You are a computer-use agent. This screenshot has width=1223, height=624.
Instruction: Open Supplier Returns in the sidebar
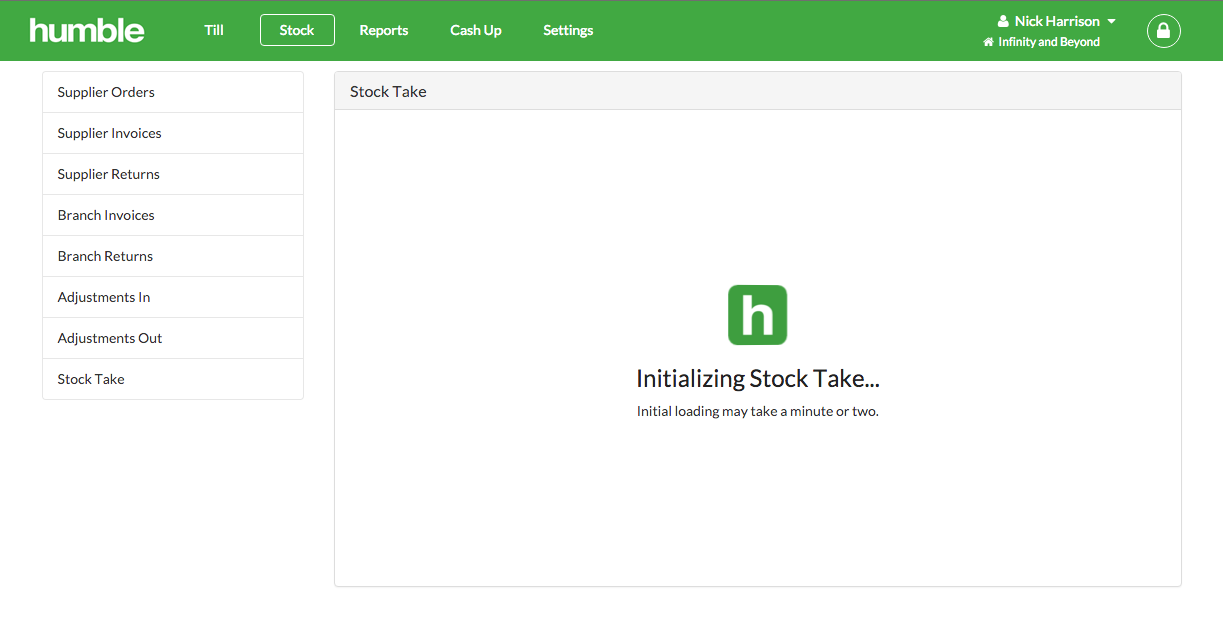pyautogui.click(x=173, y=174)
